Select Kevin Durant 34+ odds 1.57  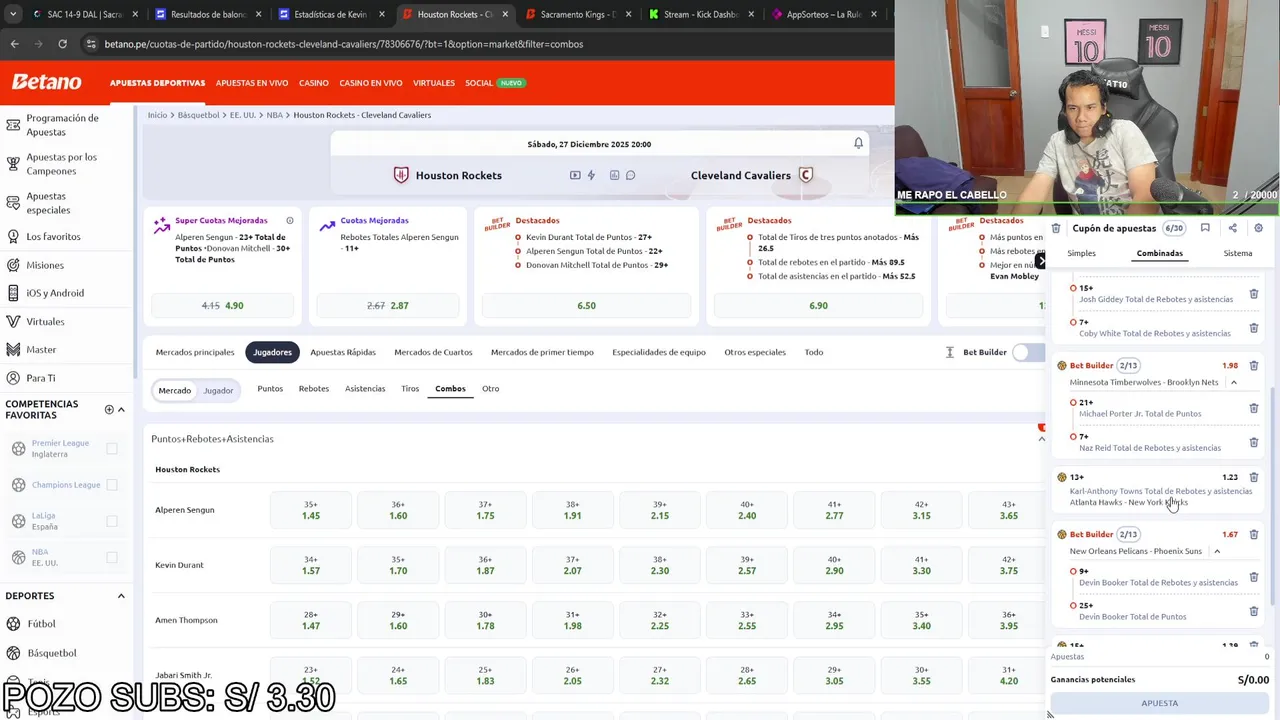tap(311, 565)
